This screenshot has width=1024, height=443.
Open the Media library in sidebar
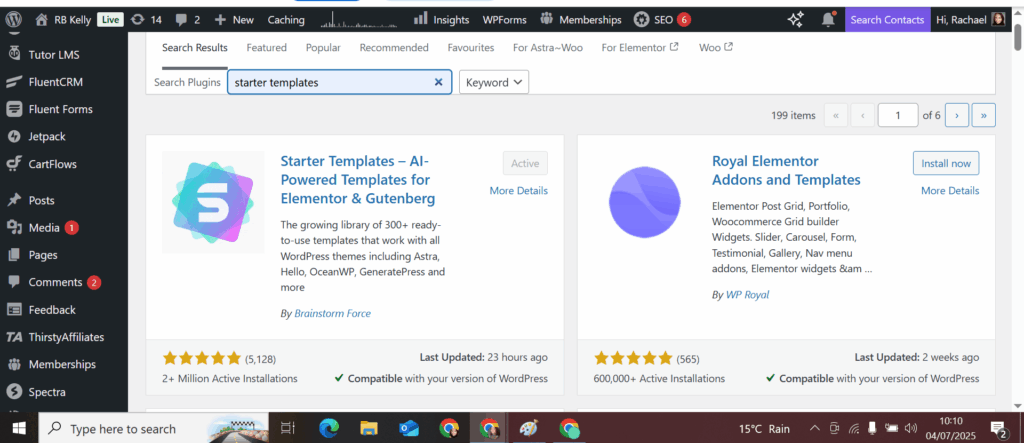42,227
